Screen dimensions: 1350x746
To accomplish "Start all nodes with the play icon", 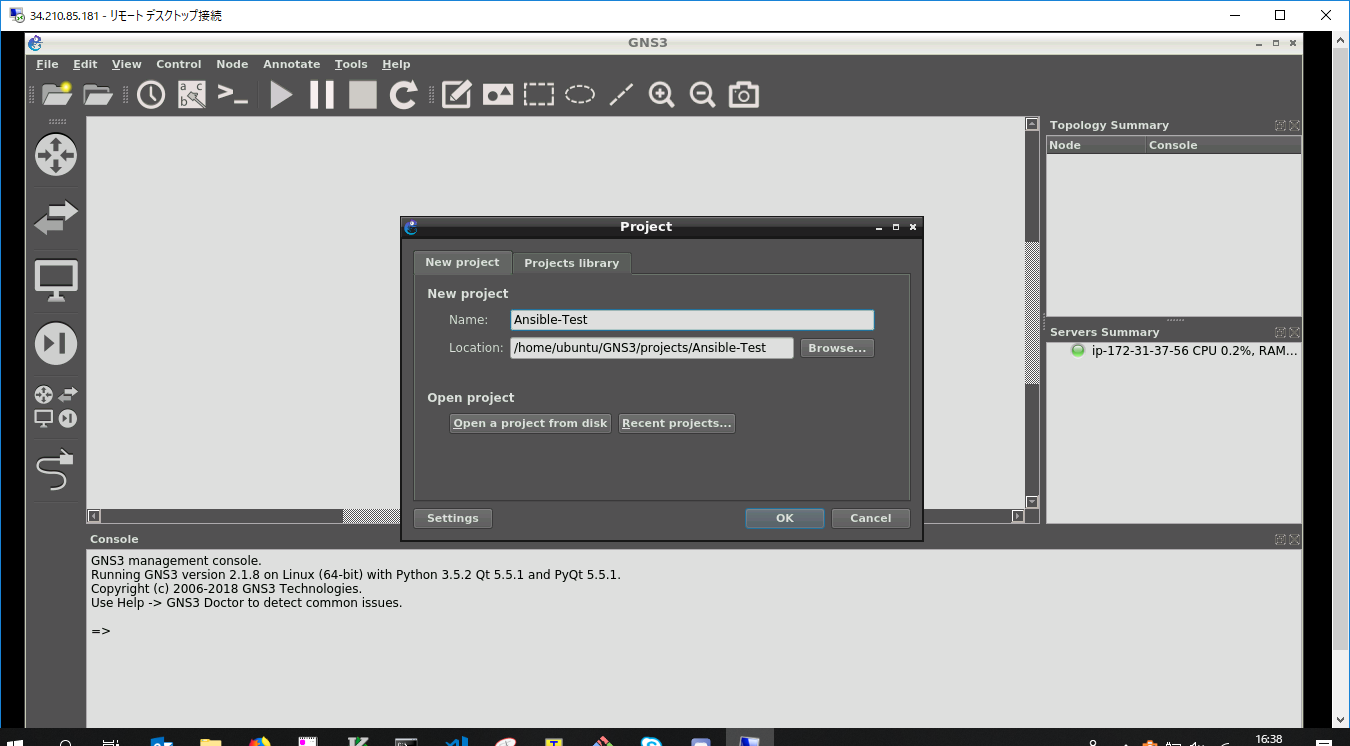I will coord(281,94).
